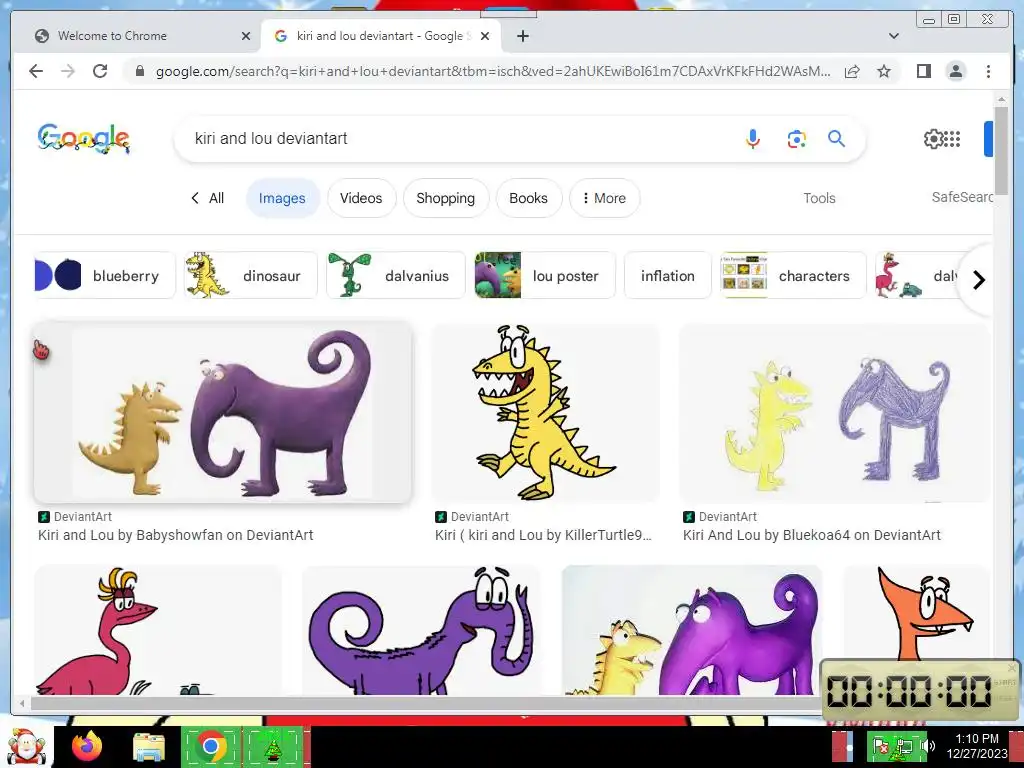This screenshot has width=1024, height=768.
Task: Open the volume speaker tray icon
Action: point(927,746)
